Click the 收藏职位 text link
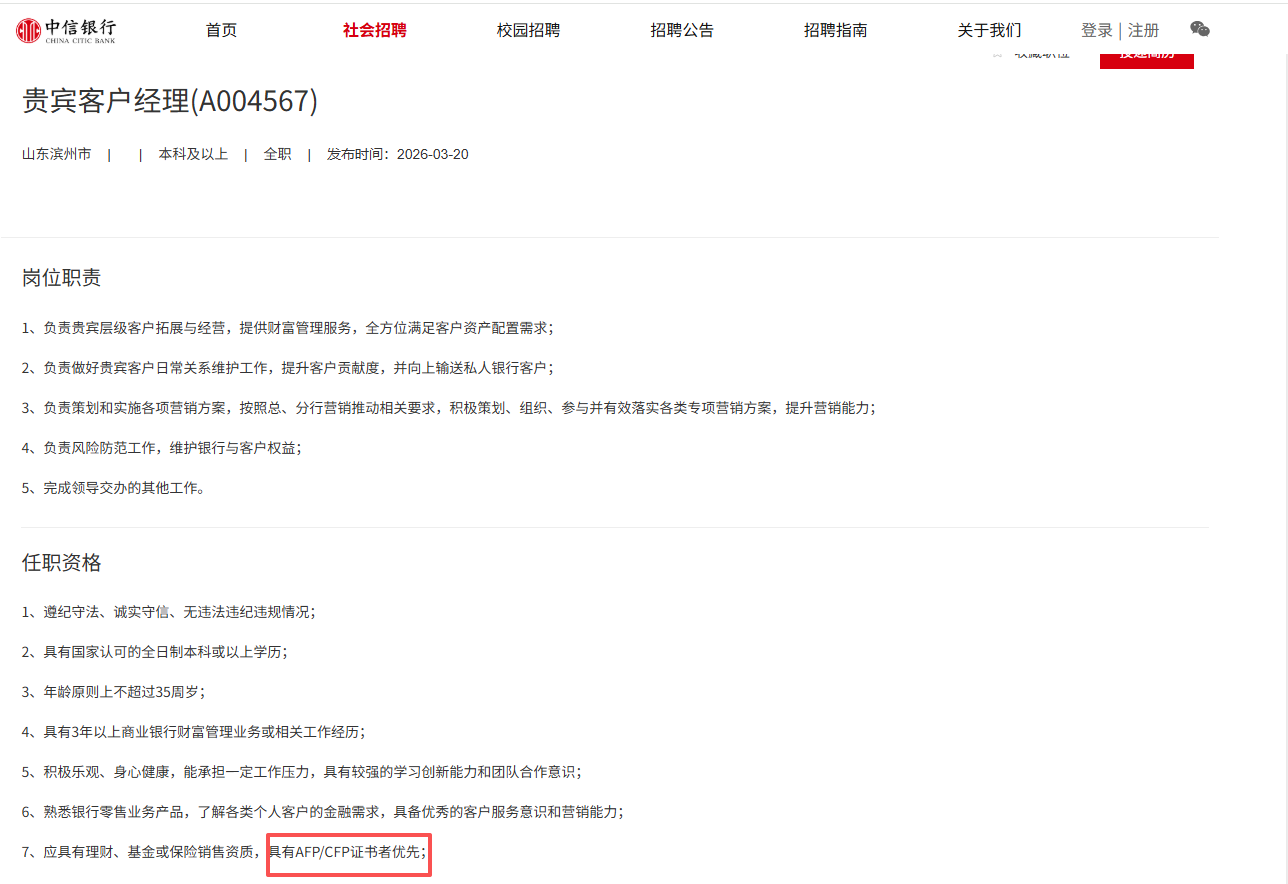 coord(1042,54)
